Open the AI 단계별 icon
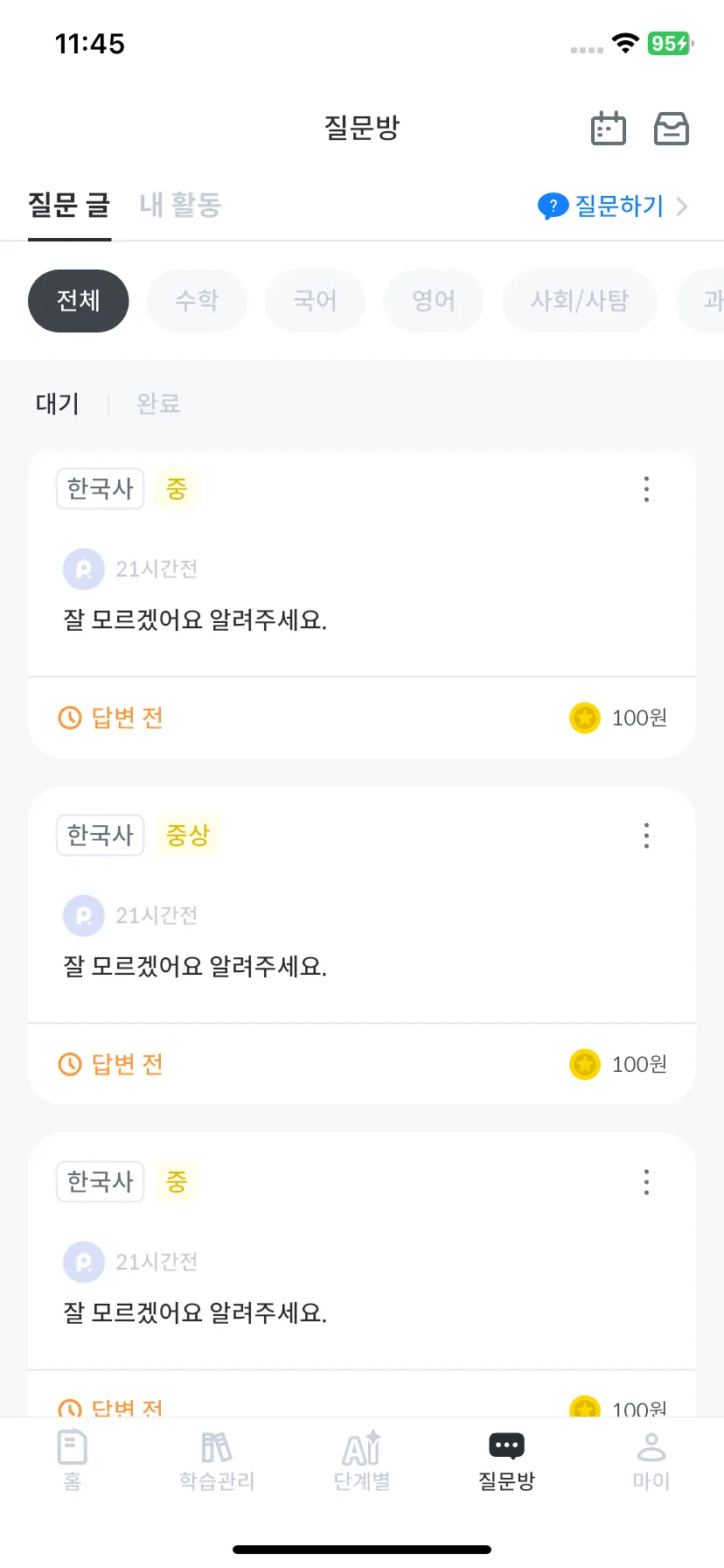724x1568 pixels. click(x=362, y=1447)
